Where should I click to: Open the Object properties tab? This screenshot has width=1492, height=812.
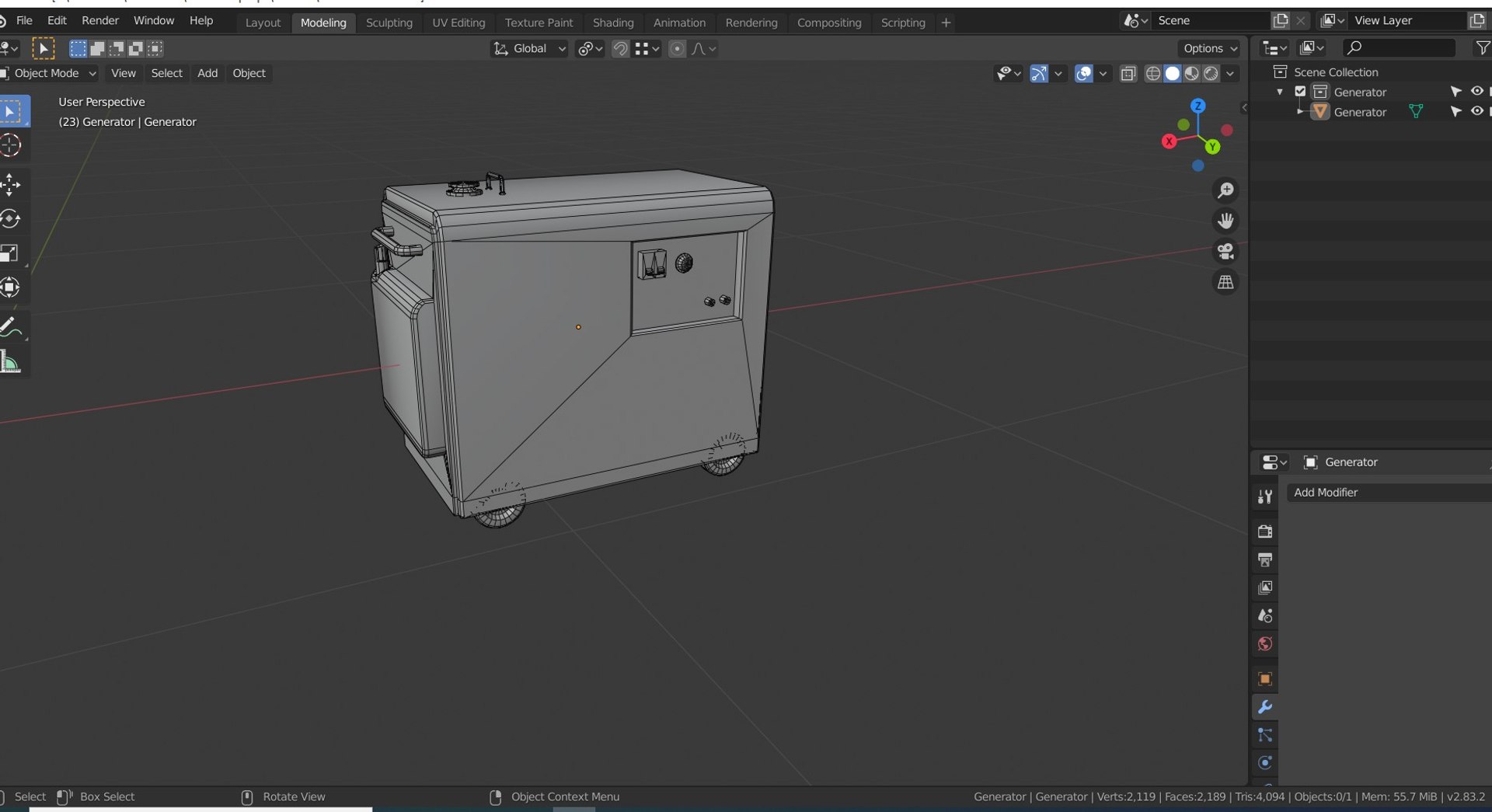(1265, 679)
